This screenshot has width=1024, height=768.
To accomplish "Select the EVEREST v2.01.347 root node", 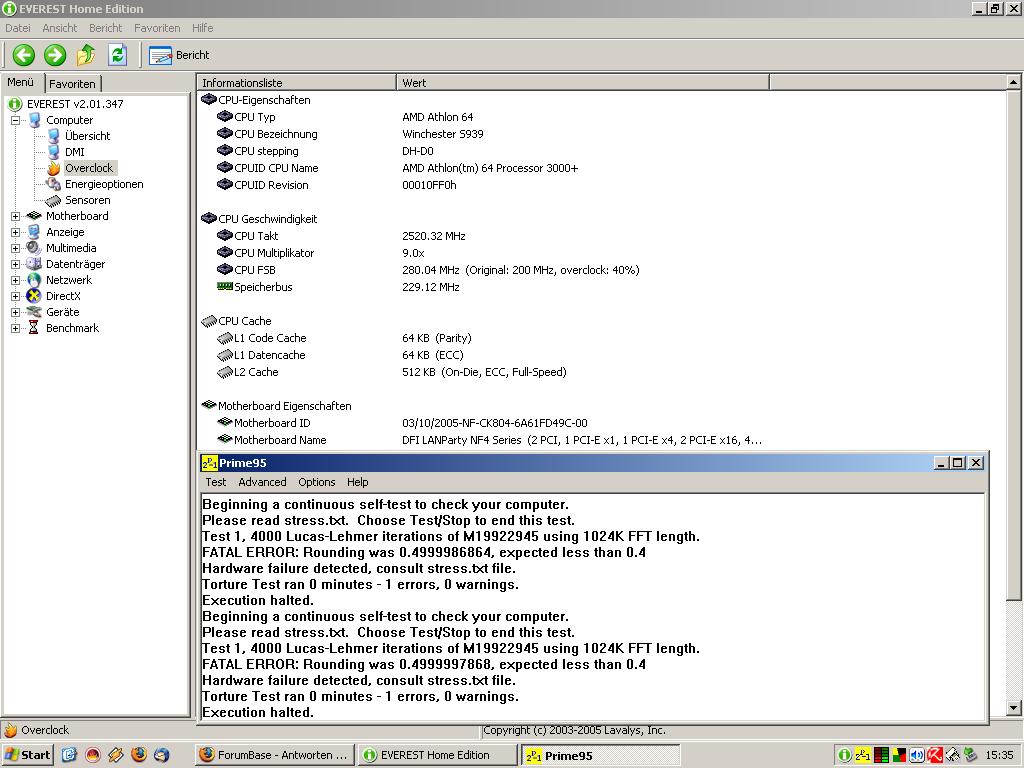I will coord(74,104).
